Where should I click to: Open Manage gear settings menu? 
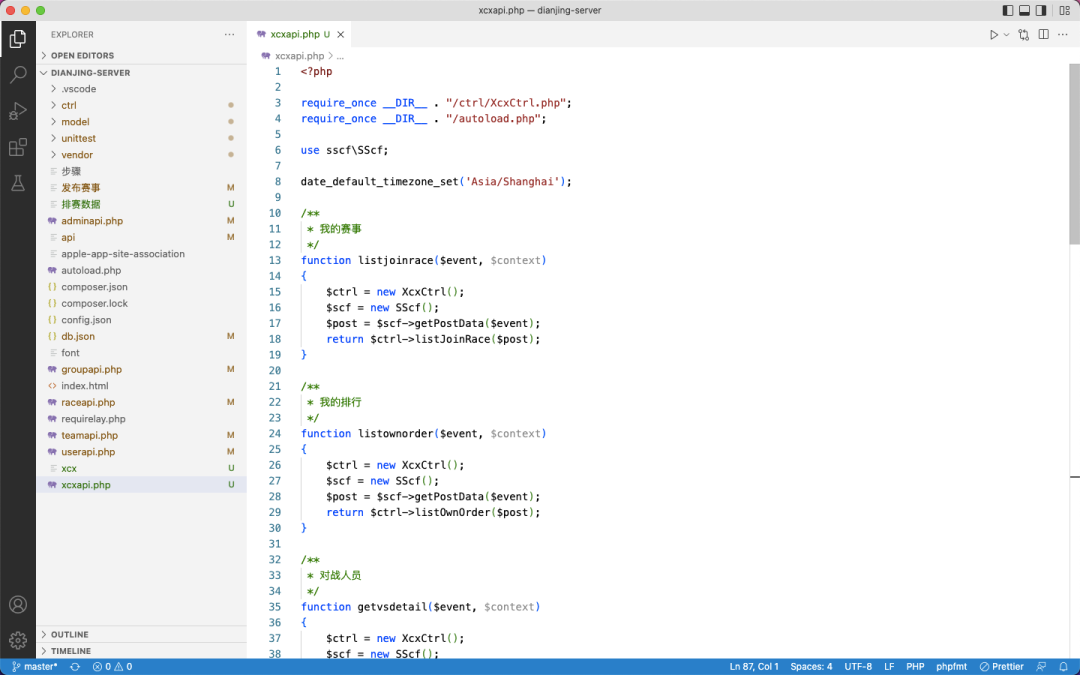point(18,640)
